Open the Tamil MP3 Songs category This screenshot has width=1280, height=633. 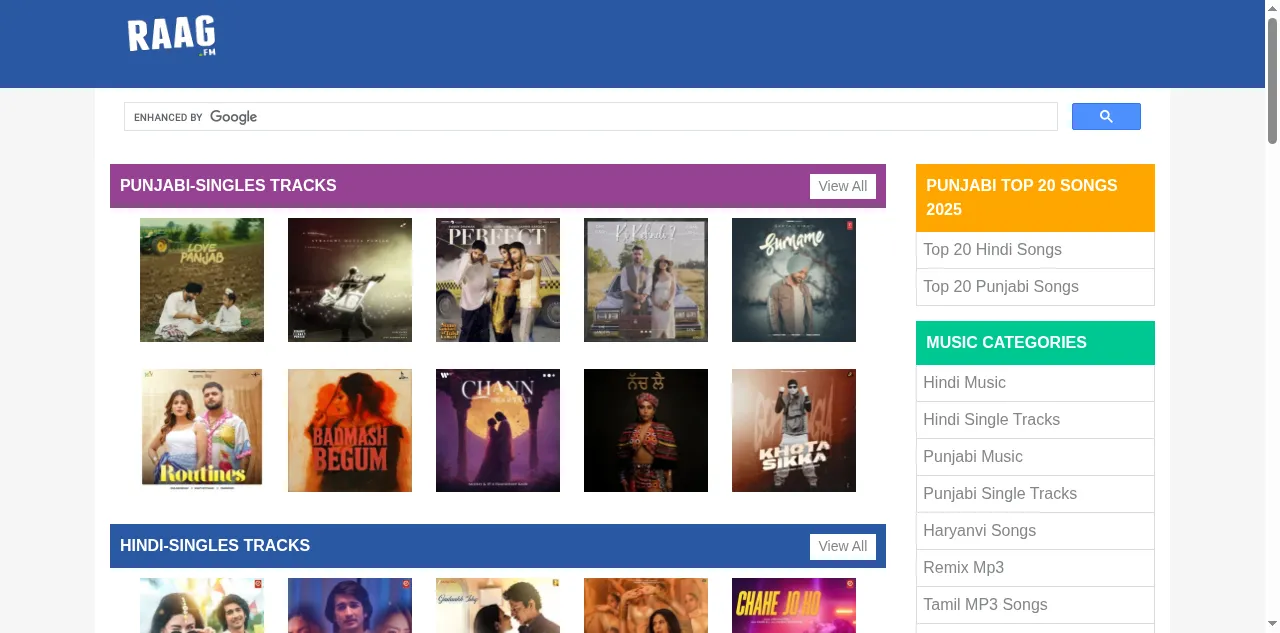click(985, 605)
